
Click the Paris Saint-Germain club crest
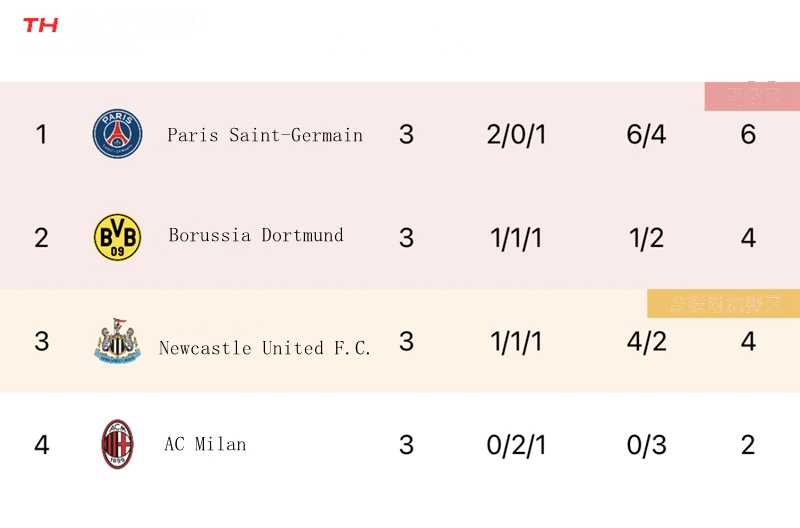[x=117, y=134]
